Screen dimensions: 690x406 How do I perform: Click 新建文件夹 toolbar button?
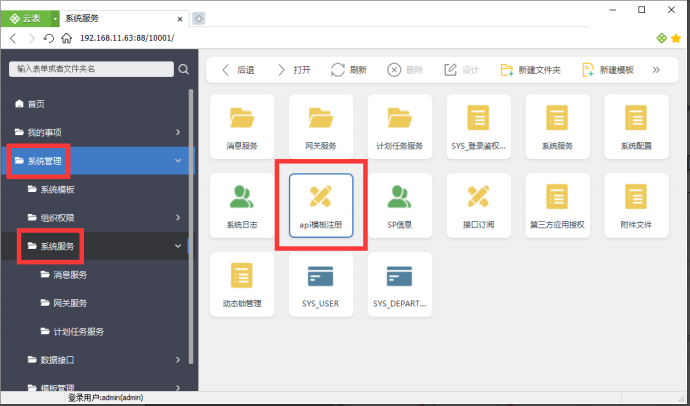530,70
